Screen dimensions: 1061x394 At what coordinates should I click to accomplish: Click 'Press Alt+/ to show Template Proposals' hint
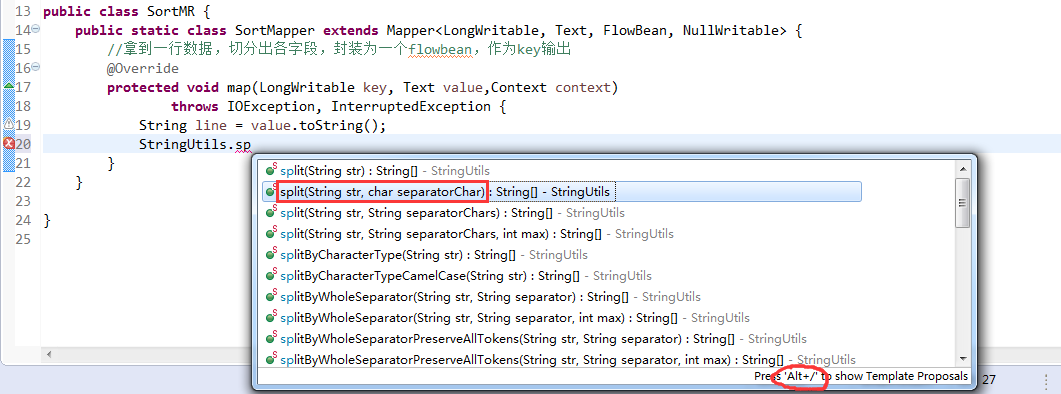861,376
